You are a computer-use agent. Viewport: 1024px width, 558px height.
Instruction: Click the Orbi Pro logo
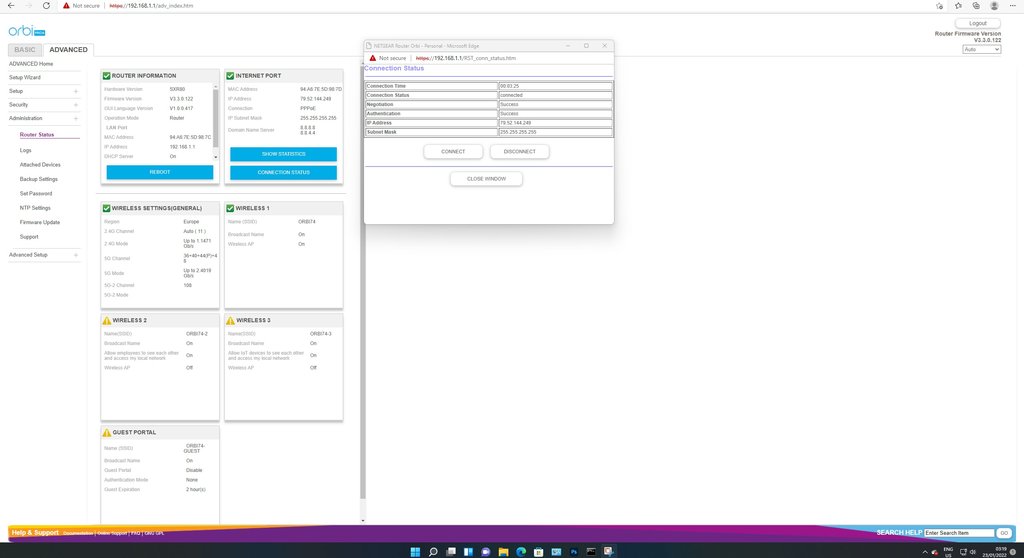(27, 31)
